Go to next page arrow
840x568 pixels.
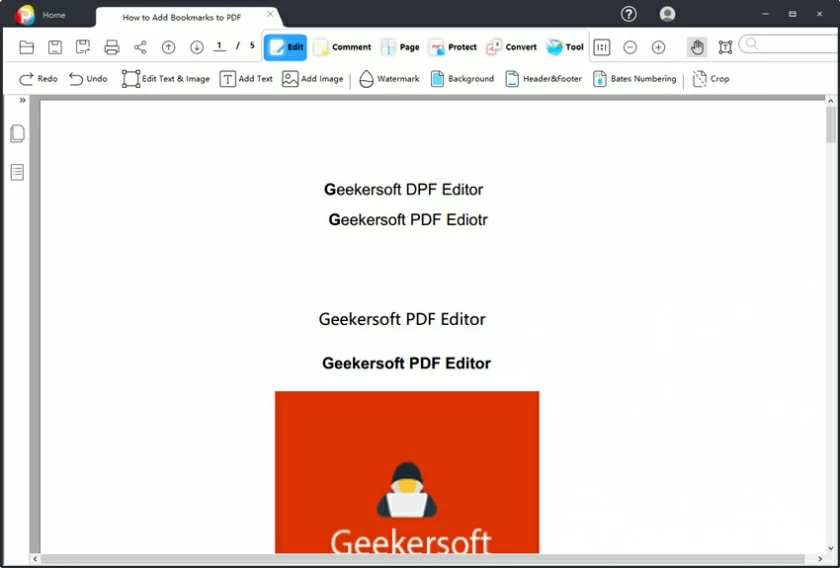197,47
